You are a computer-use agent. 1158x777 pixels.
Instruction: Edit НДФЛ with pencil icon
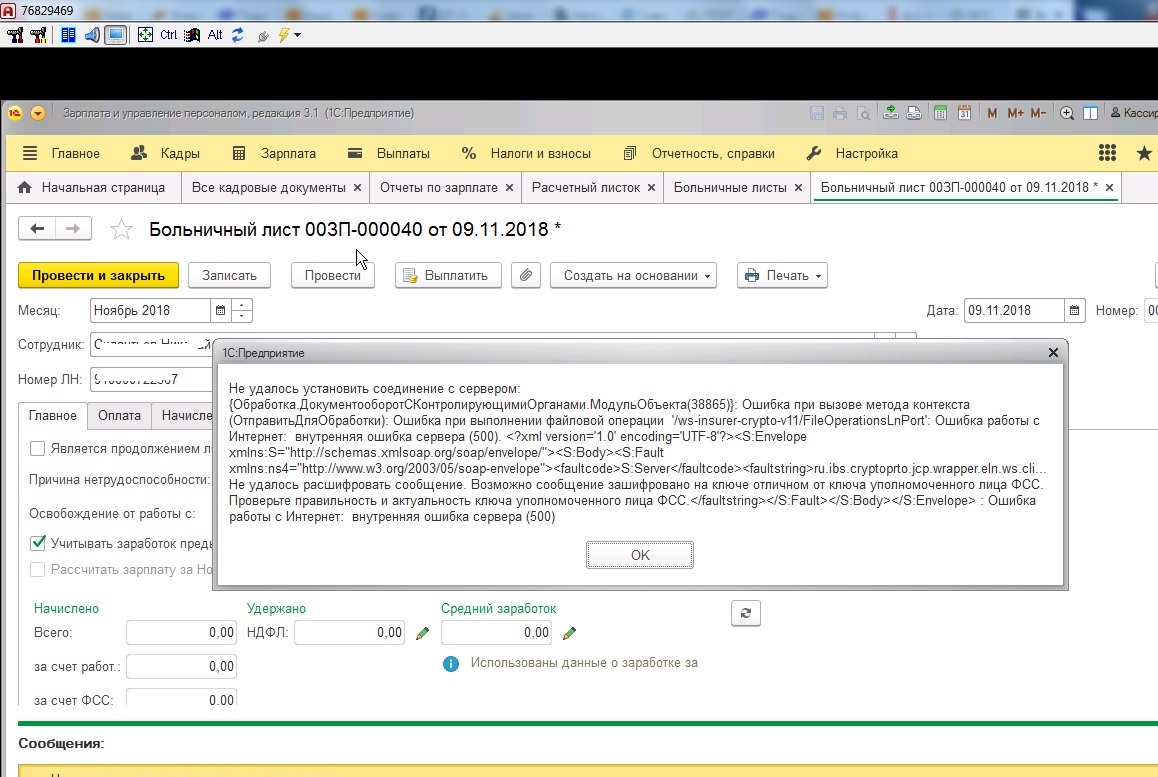pyautogui.click(x=422, y=633)
